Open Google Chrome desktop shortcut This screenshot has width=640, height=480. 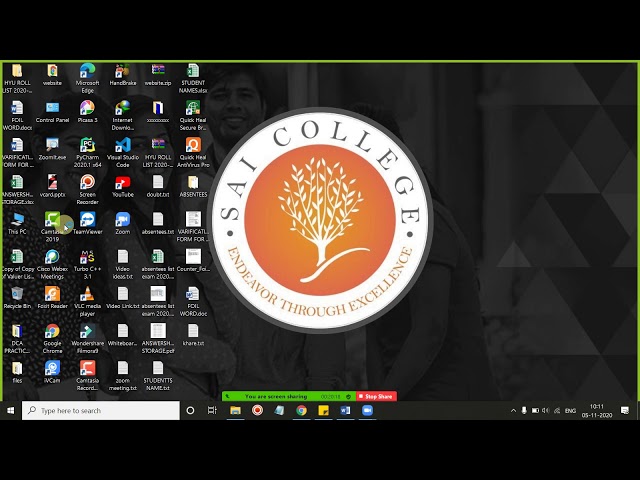pos(52,339)
